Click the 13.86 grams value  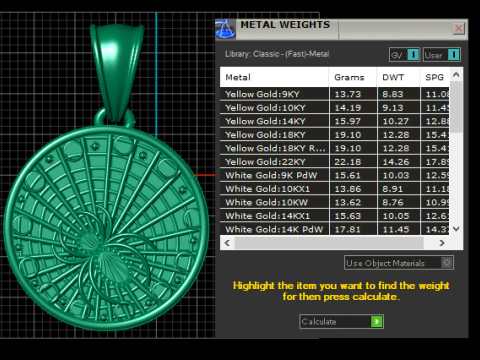(x=348, y=189)
